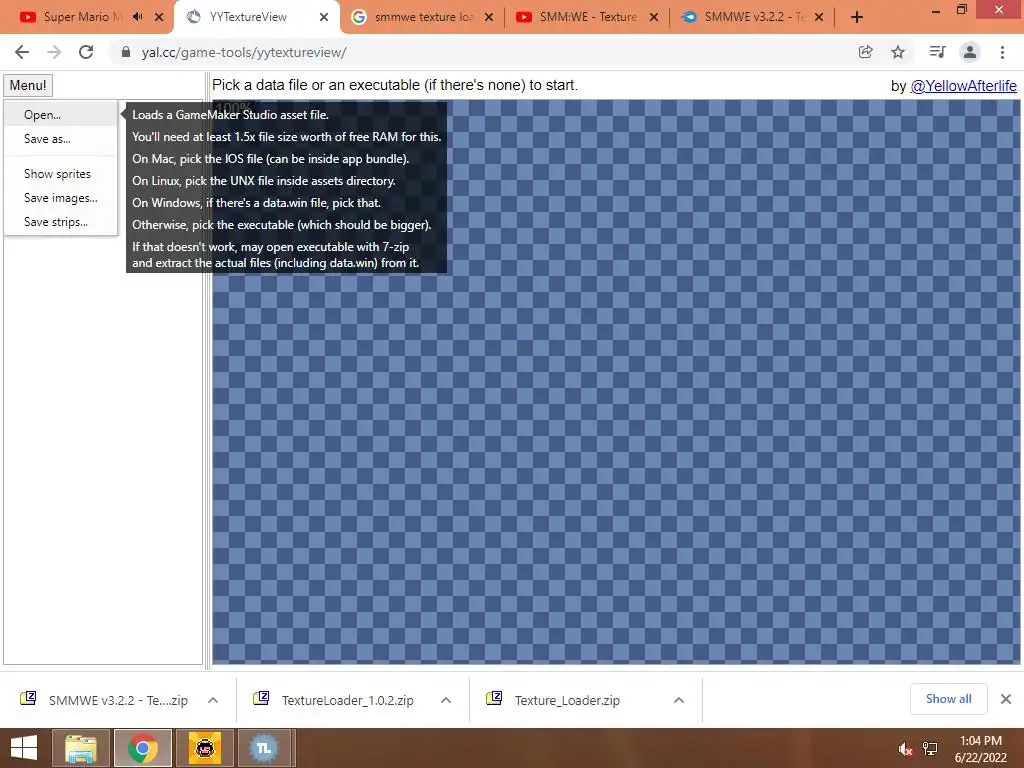
Task: Close the Super Mario YouTube tab
Action: pos(159,17)
